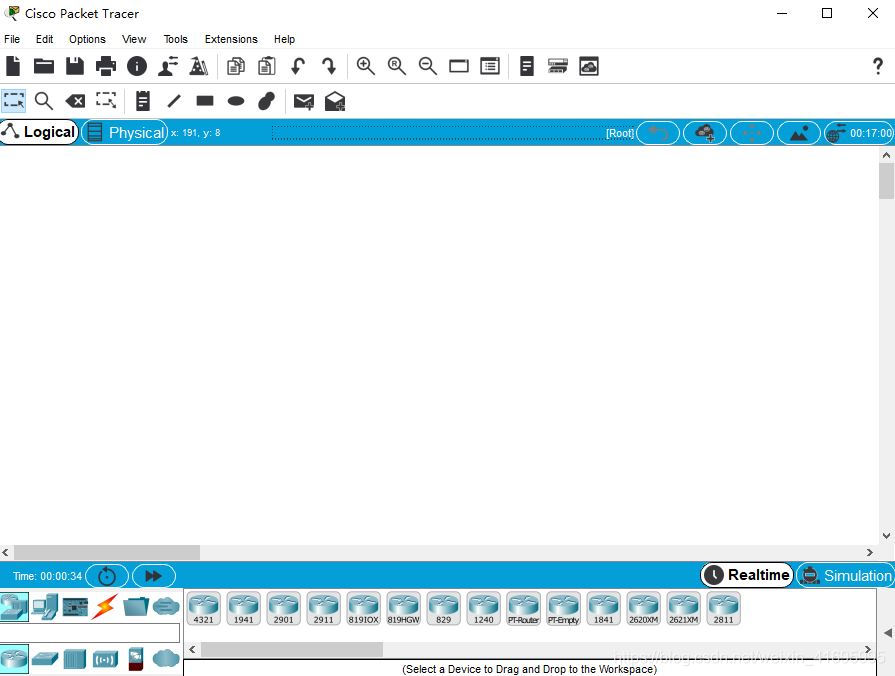Expand side panel collapse arrow

[888, 633]
